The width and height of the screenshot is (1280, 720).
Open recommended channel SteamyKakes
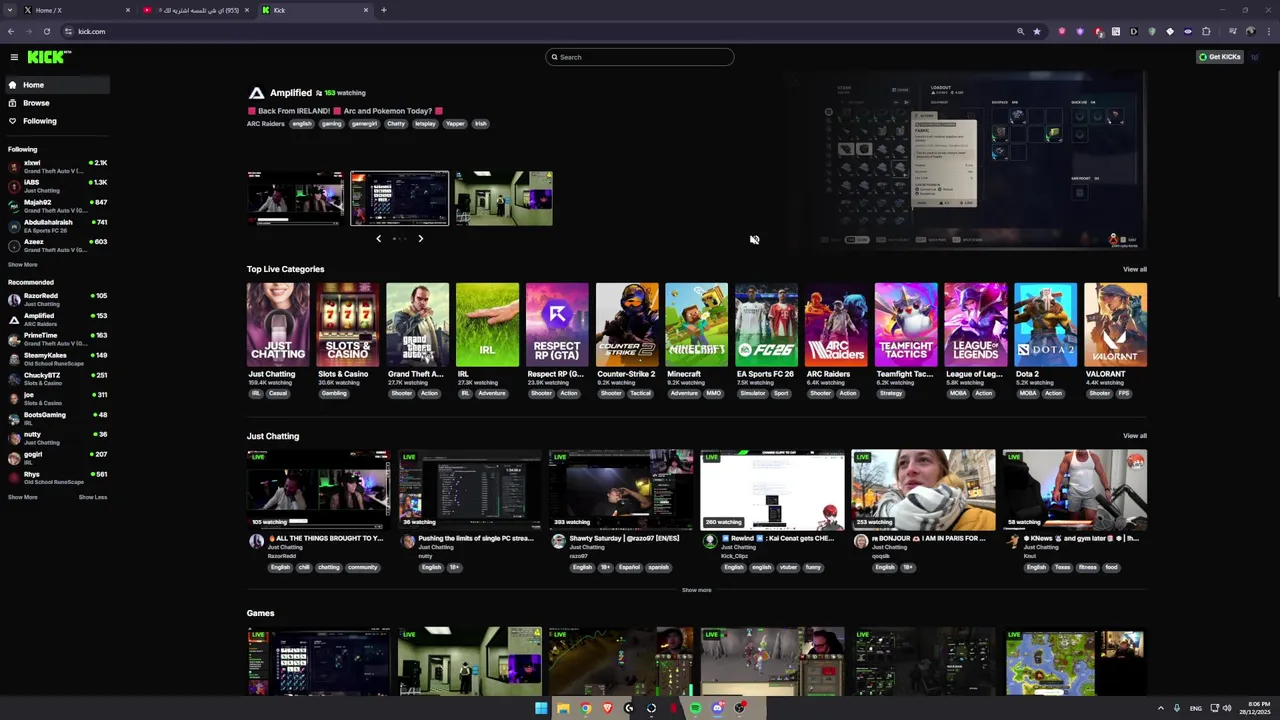click(x=57, y=359)
